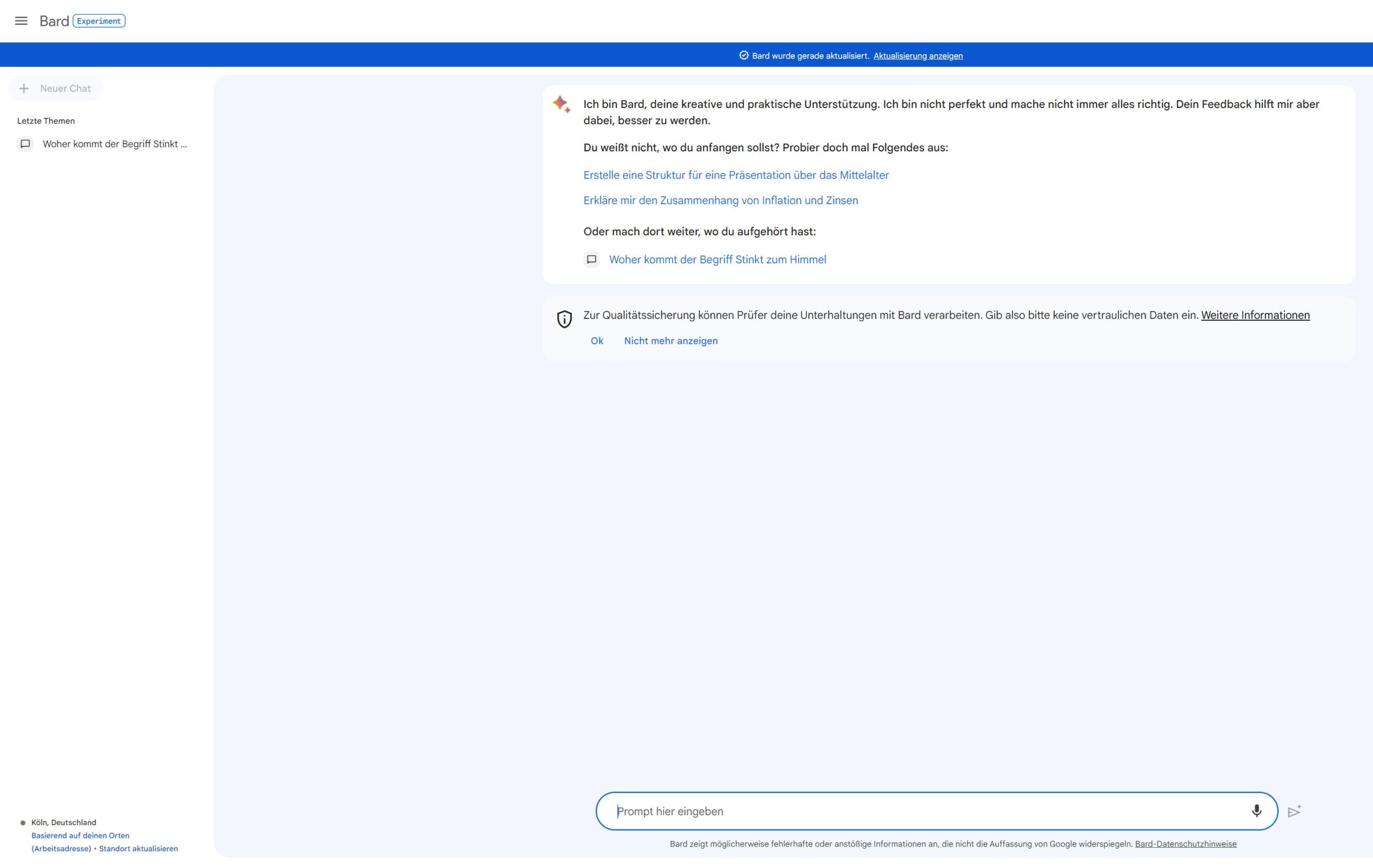Click the Letzte Themen heading
This screenshot has width=1373, height=868.
46,121
